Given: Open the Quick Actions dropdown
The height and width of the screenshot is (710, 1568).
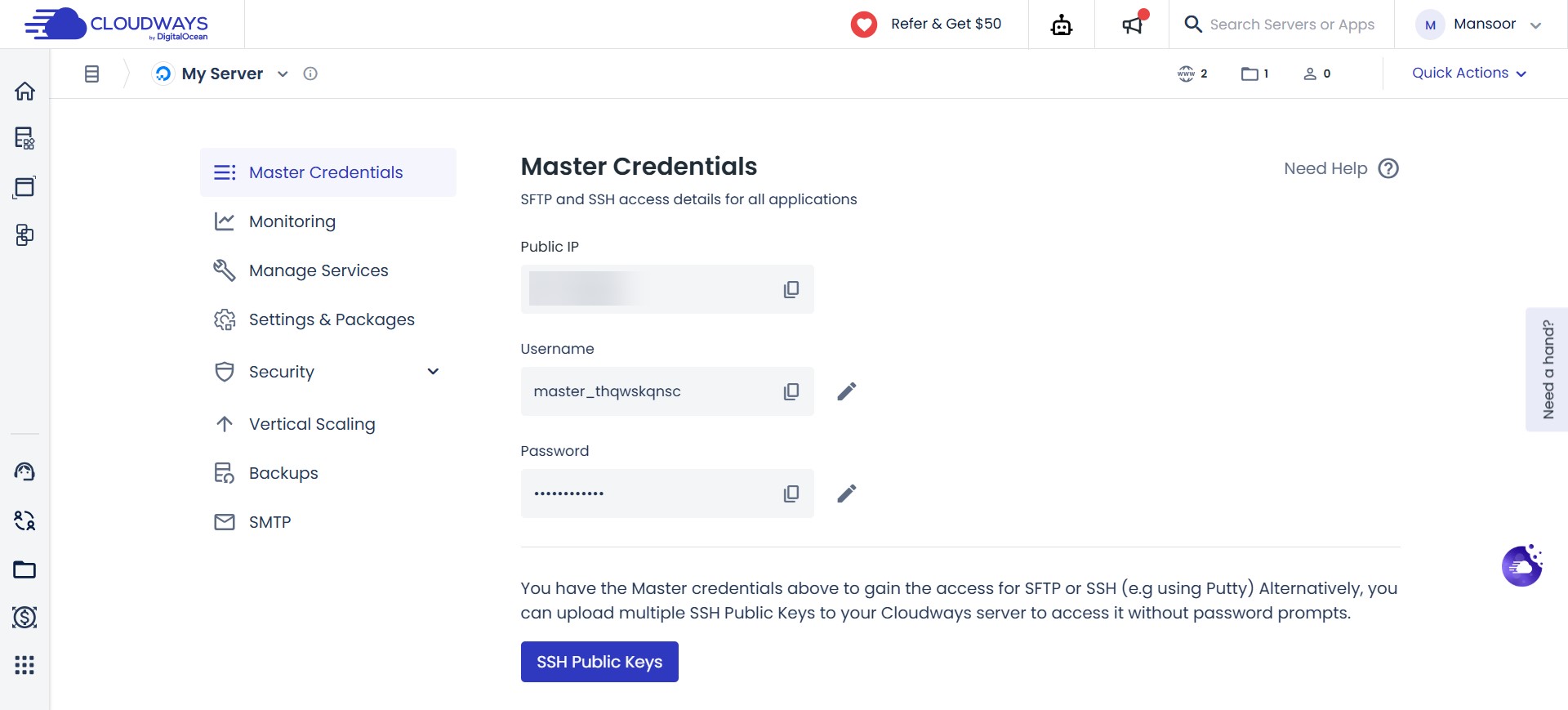Looking at the screenshot, I should click(1468, 73).
